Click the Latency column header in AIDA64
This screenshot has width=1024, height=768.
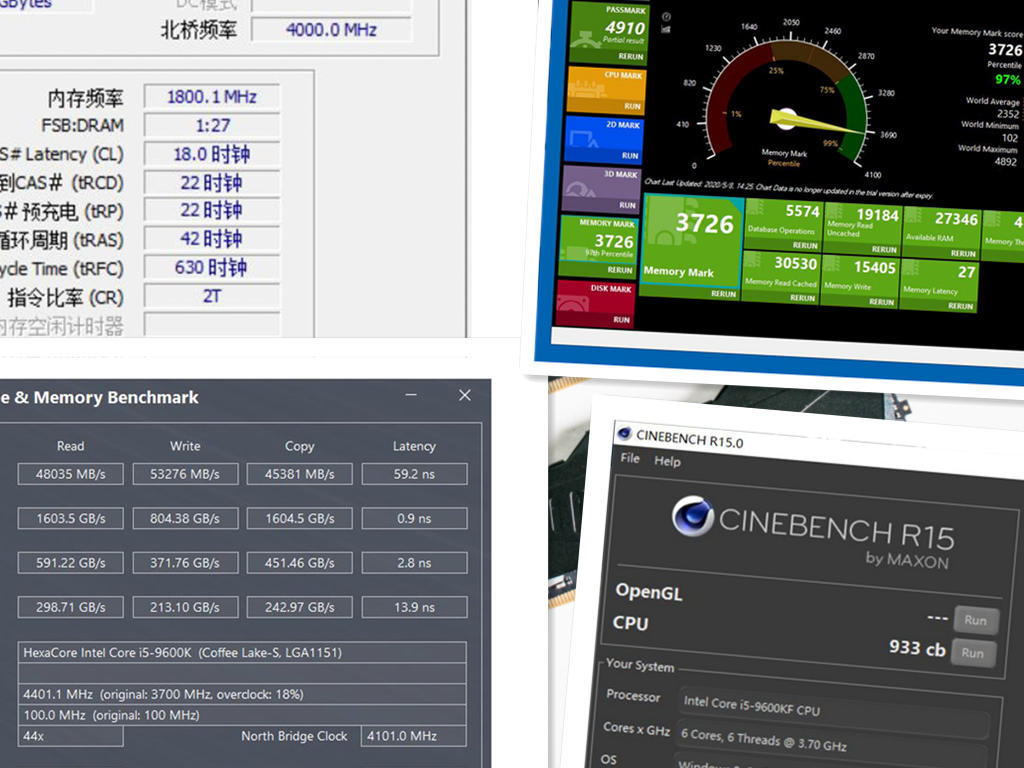click(414, 446)
